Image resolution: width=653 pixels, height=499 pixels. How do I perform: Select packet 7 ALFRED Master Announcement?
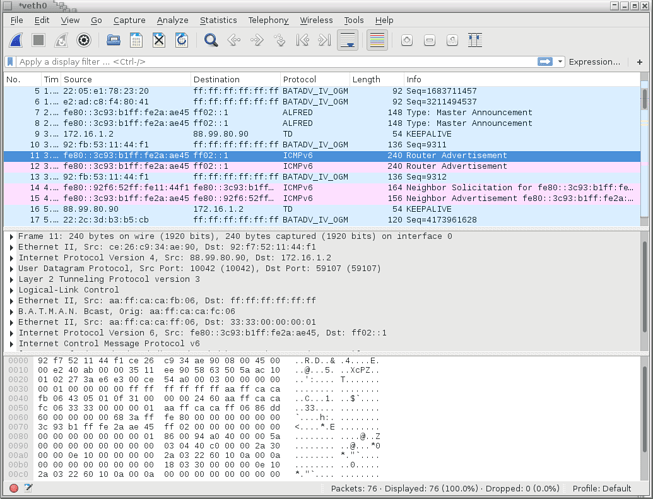click(322, 112)
